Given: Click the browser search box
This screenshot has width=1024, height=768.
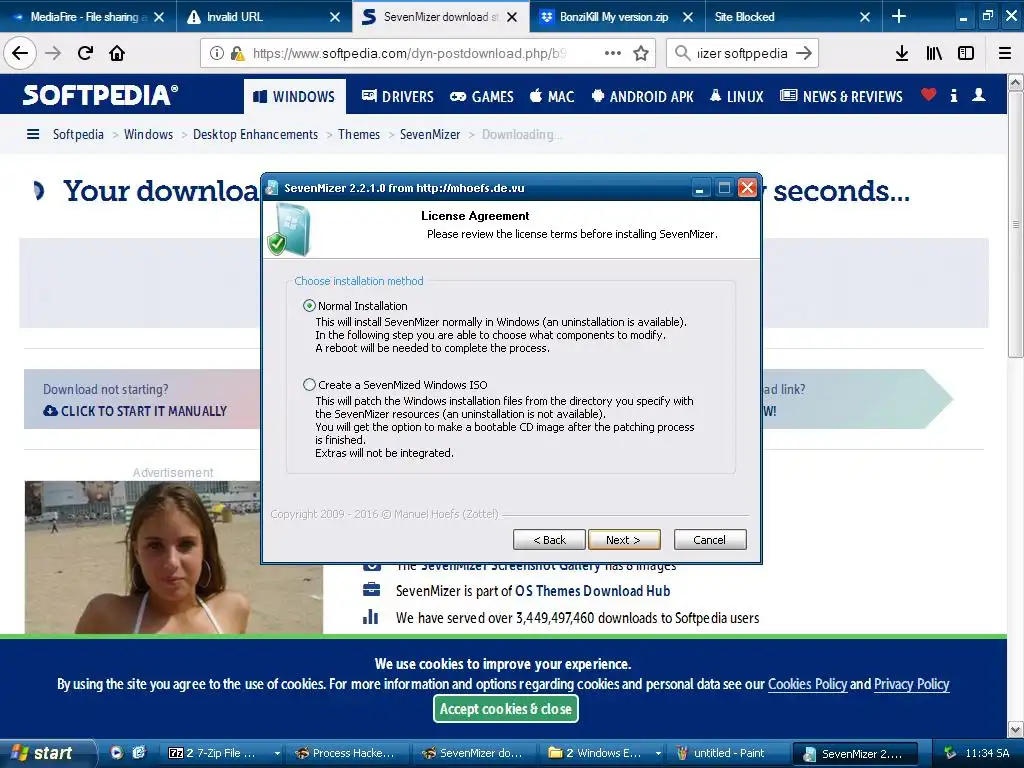Looking at the screenshot, I should click(x=742, y=53).
